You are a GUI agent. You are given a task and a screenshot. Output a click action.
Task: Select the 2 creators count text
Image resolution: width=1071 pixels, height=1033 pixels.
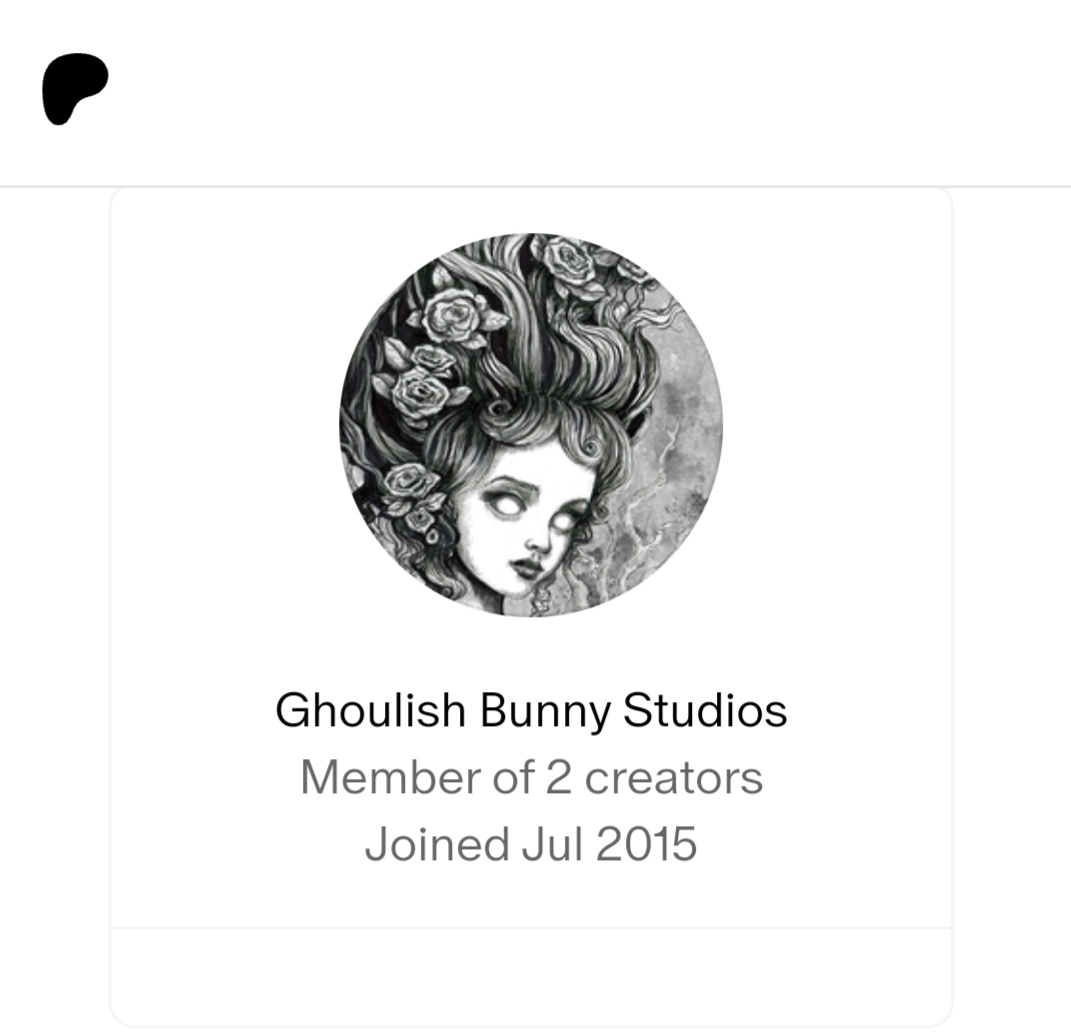click(x=654, y=777)
